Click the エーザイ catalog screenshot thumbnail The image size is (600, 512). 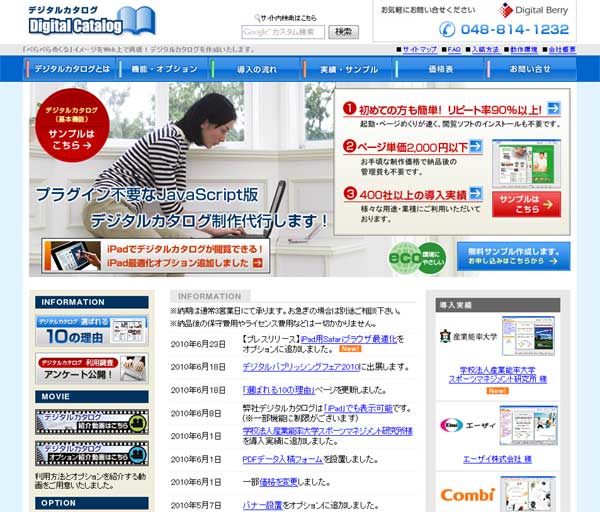point(528,426)
